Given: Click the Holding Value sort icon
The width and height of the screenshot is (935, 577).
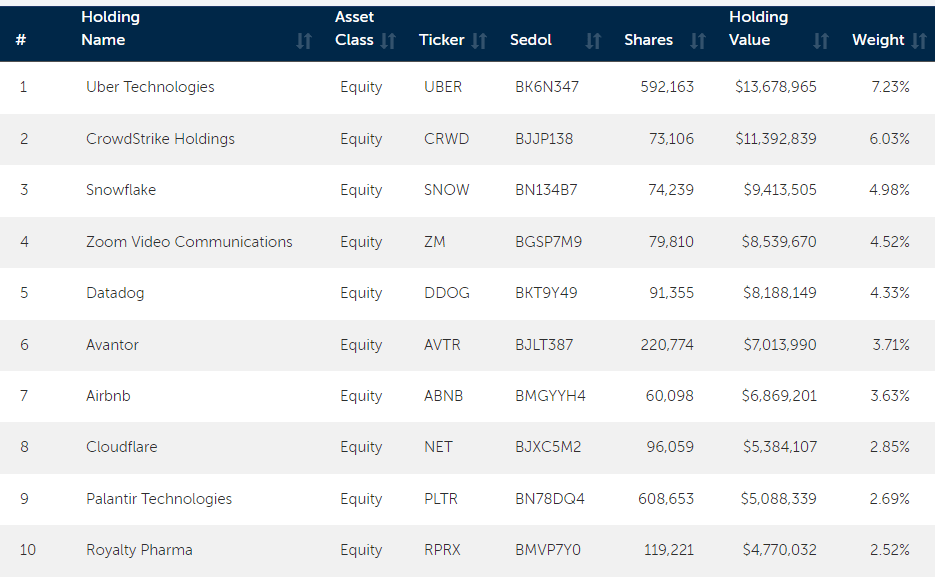Looking at the screenshot, I should 821,41.
